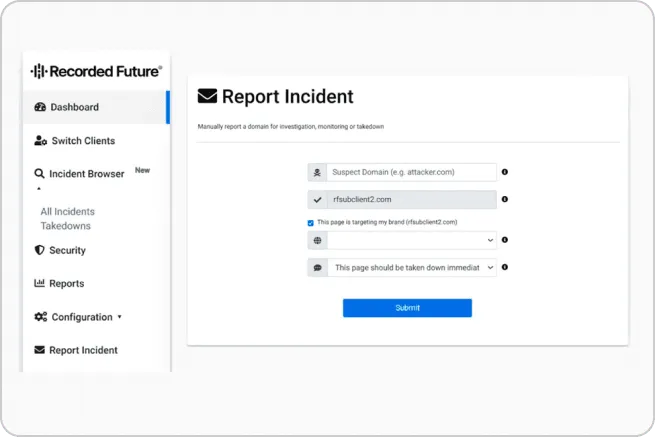Open Report Incident in sidebar

tap(83, 350)
